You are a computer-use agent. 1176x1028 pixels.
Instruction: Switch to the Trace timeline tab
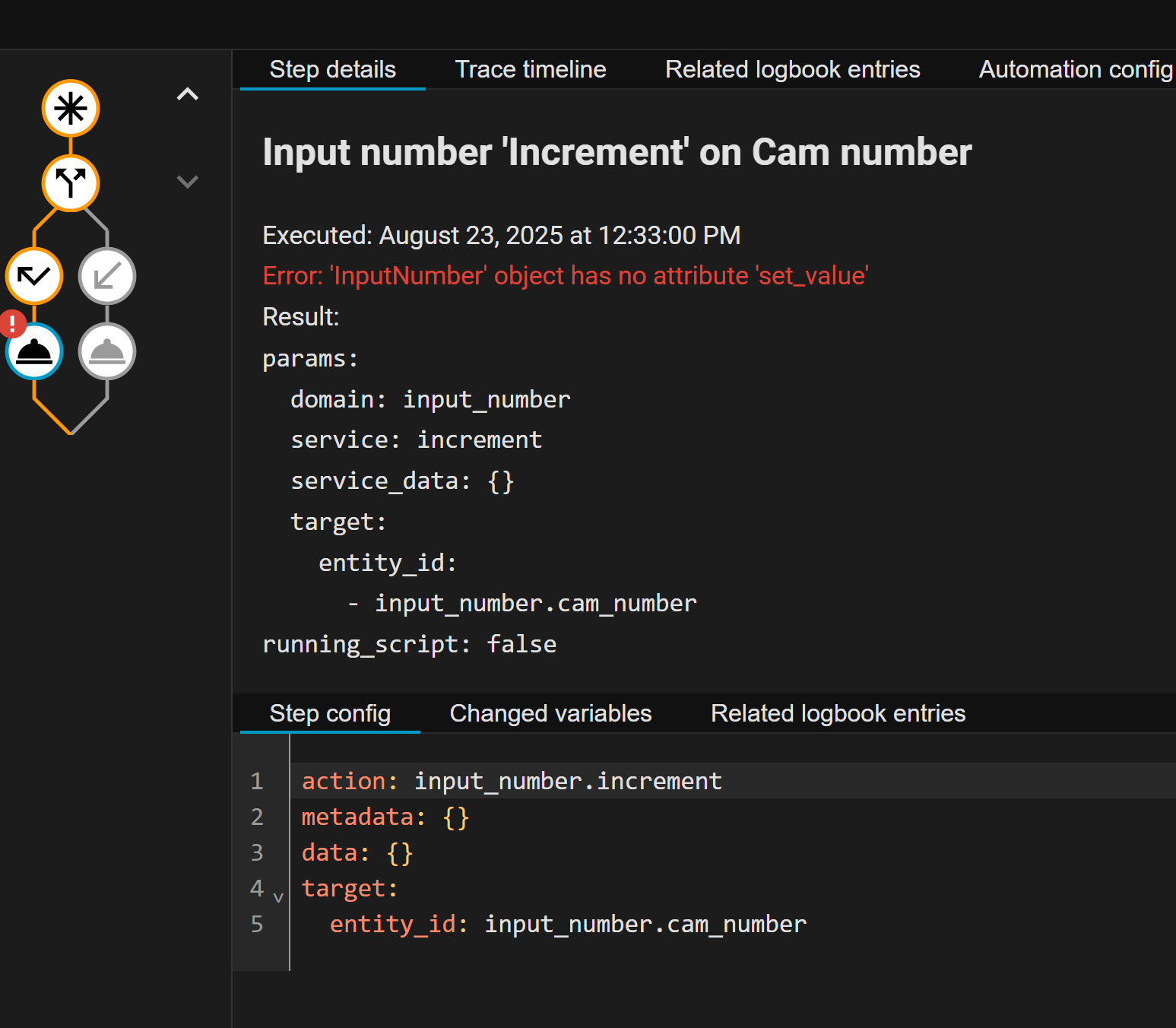click(530, 69)
